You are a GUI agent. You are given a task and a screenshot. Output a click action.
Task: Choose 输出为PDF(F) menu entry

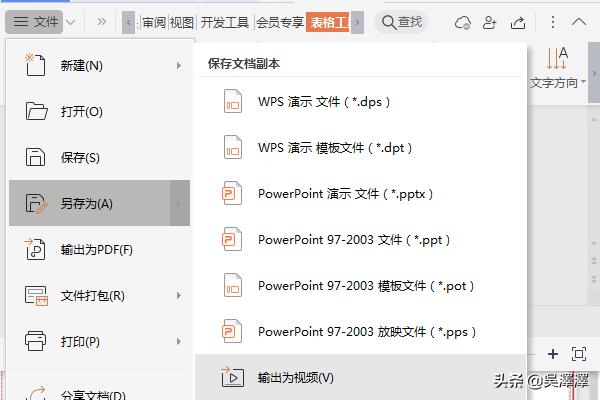pos(99,249)
